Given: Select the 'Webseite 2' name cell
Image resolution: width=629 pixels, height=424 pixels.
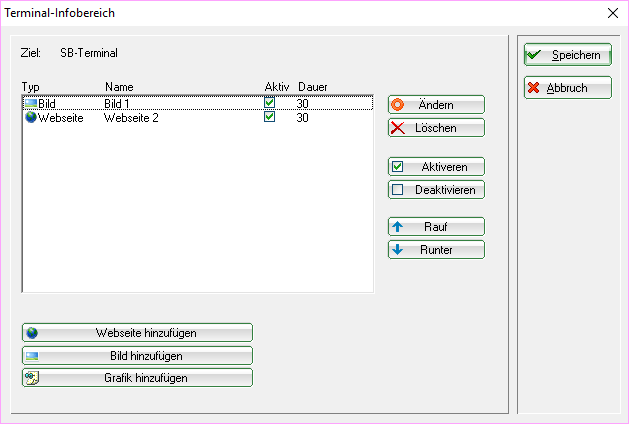Looking at the screenshot, I should pyautogui.click(x=131, y=118).
